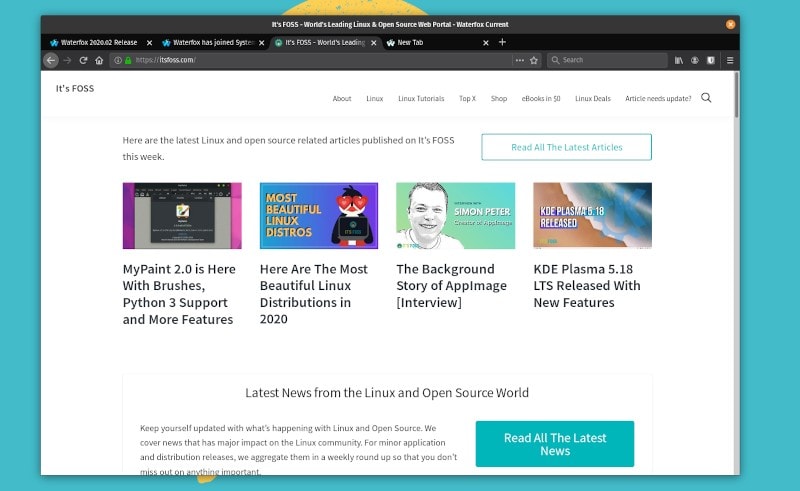This screenshot has width=800, height=491.
Task: Reload the page with the refresh icon
Action: pyautogui.click(x=83, y=60)
